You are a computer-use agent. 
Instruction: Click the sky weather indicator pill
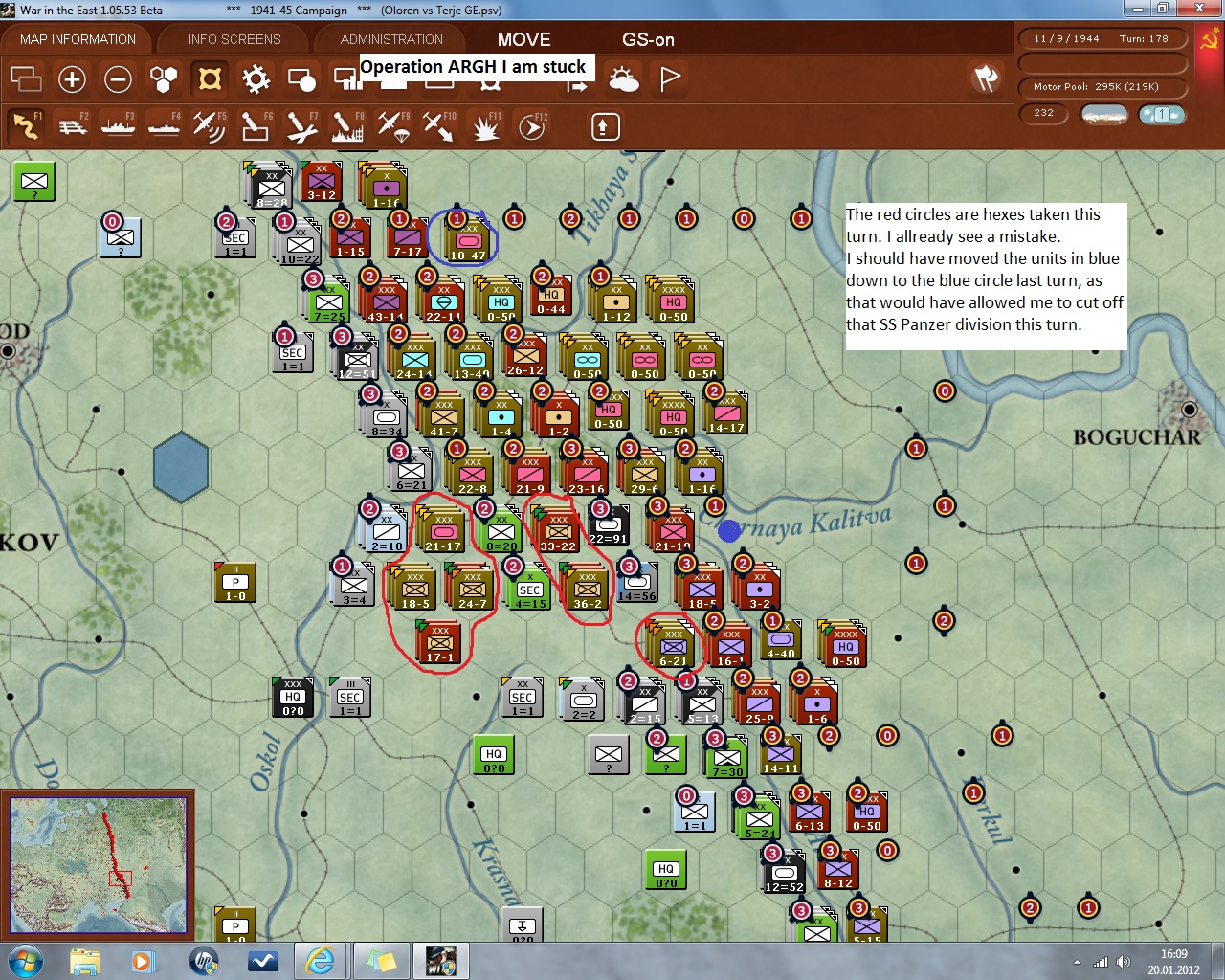1102,114
